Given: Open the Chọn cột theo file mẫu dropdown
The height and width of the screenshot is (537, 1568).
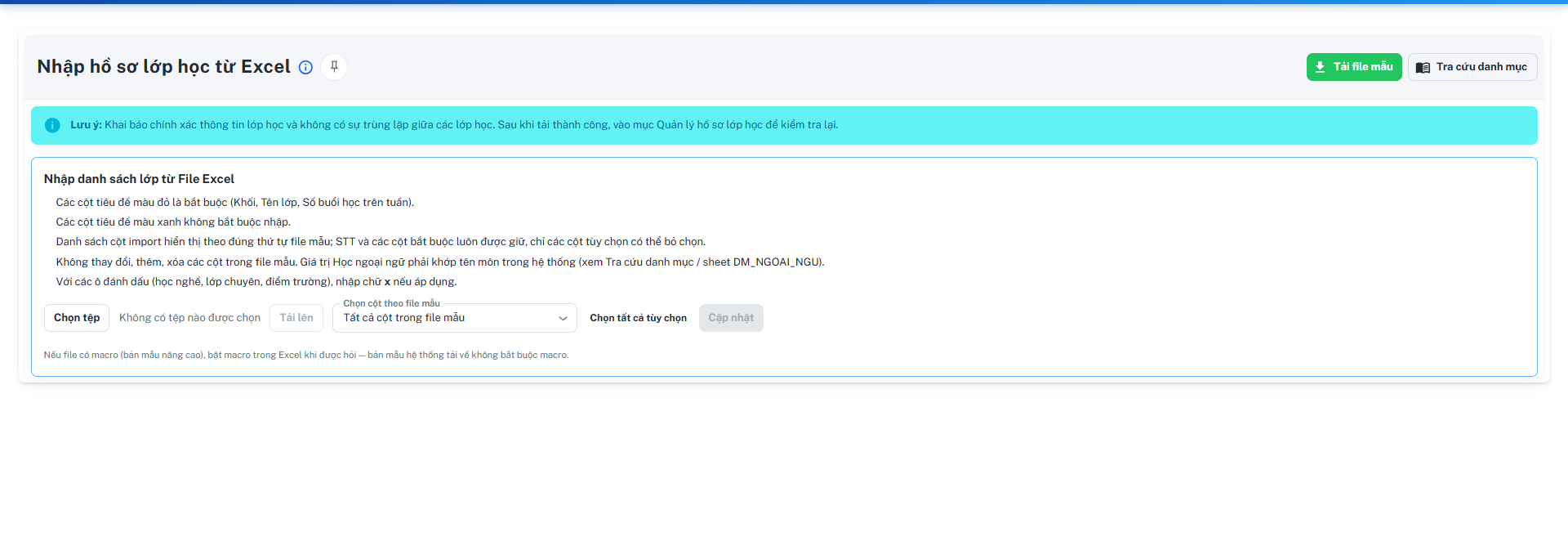Looking at the screenshot, I should (x=455, y=318).
